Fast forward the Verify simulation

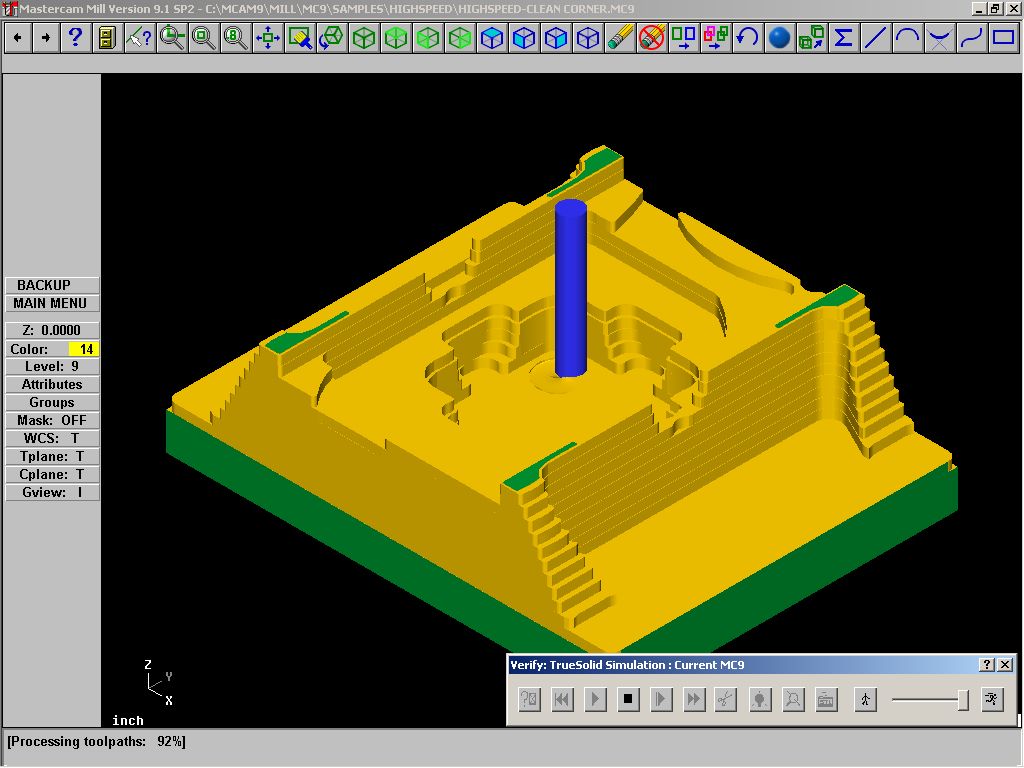tap(694, 699)
